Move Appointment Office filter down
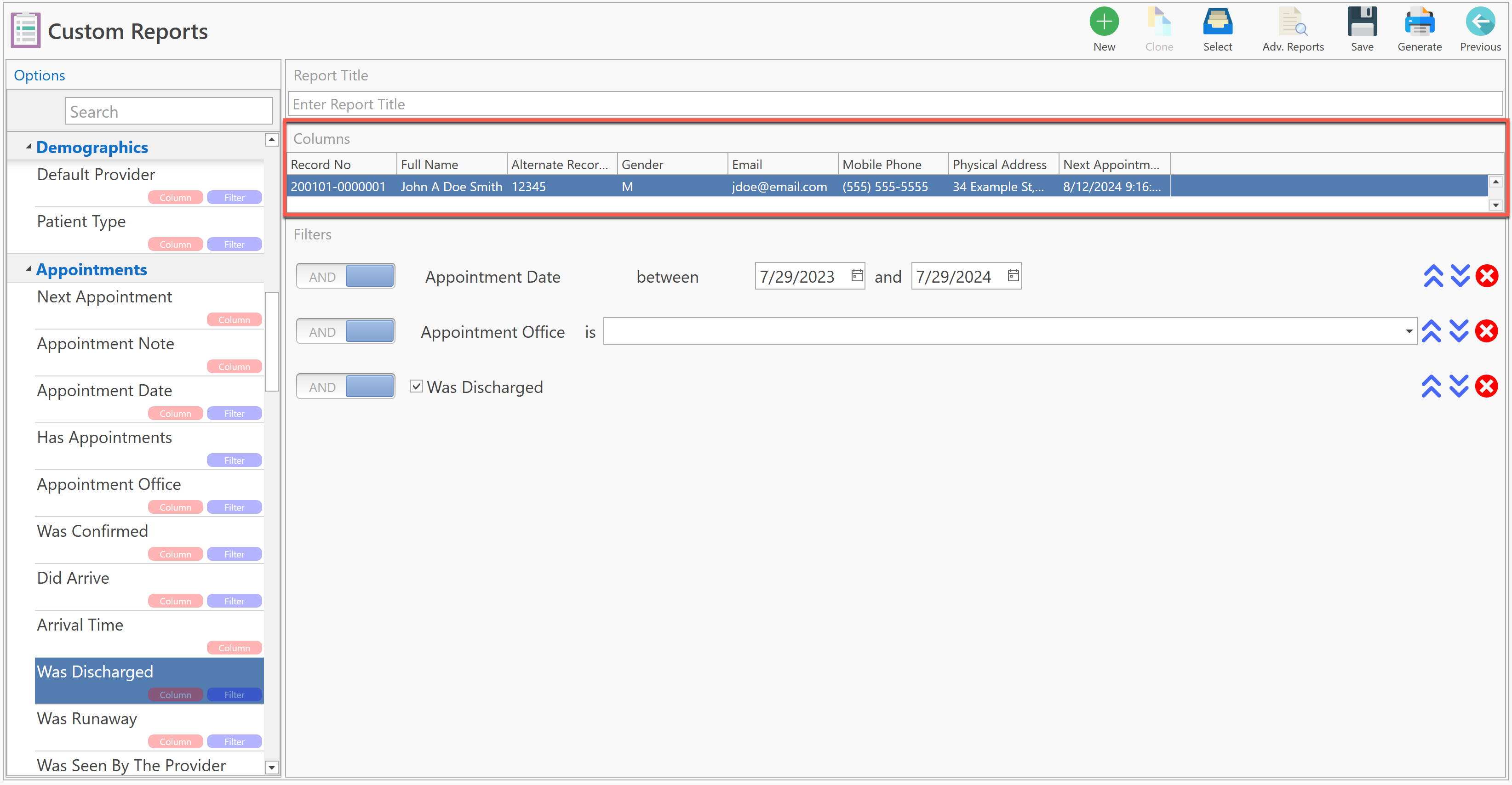 tap(1459, 331)
